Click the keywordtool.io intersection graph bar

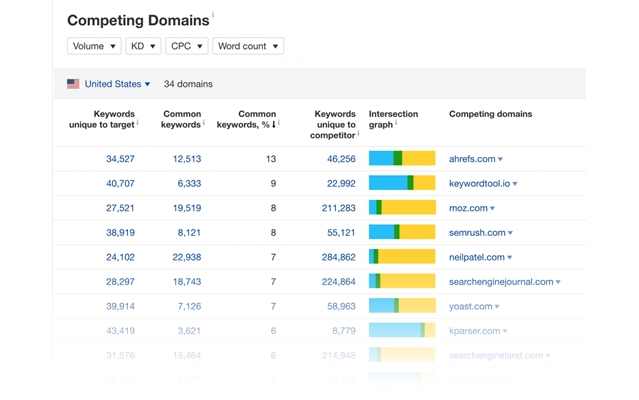tap(402, 183)
